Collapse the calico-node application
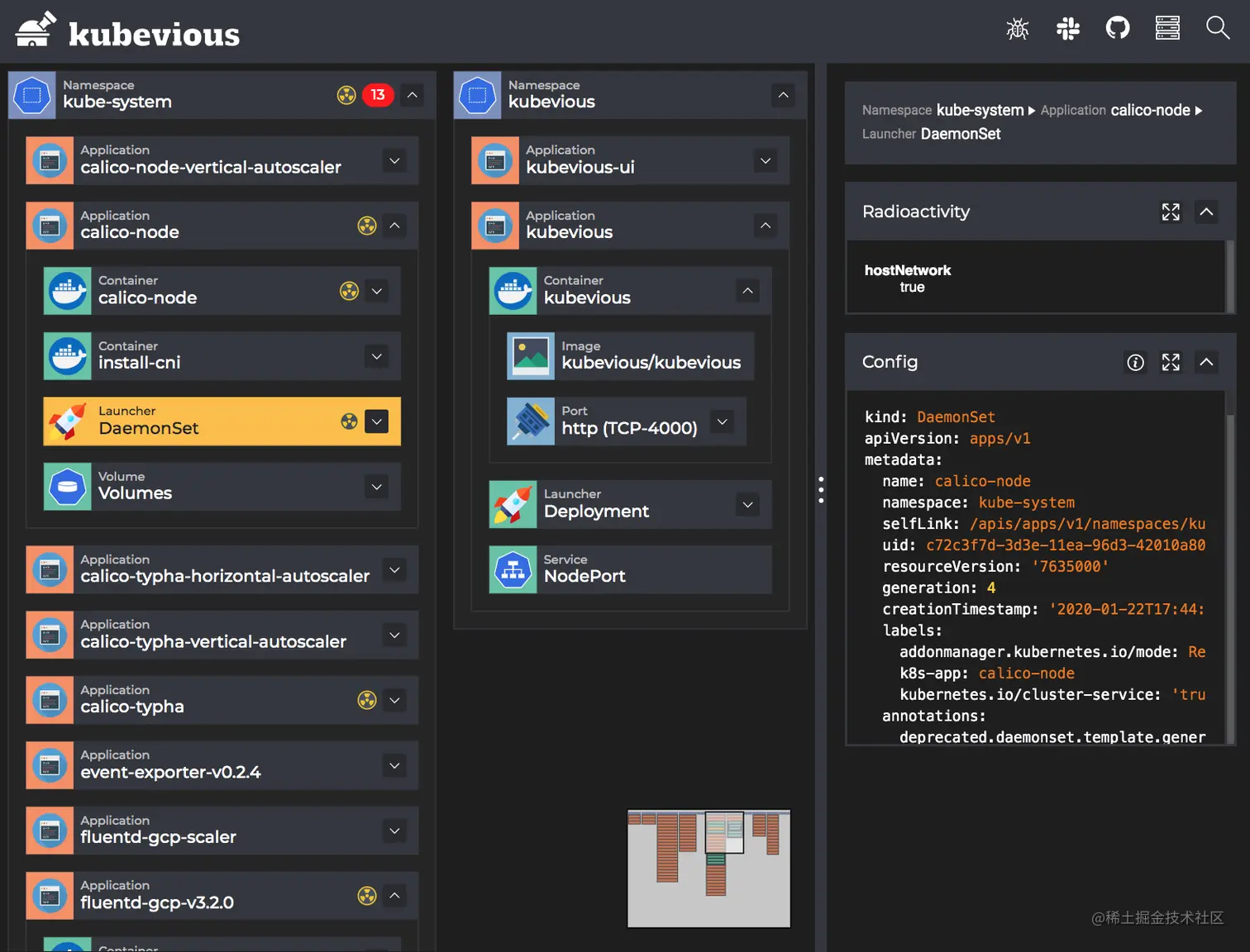This screenshot has height=952, width=1250. pos(394,226)
